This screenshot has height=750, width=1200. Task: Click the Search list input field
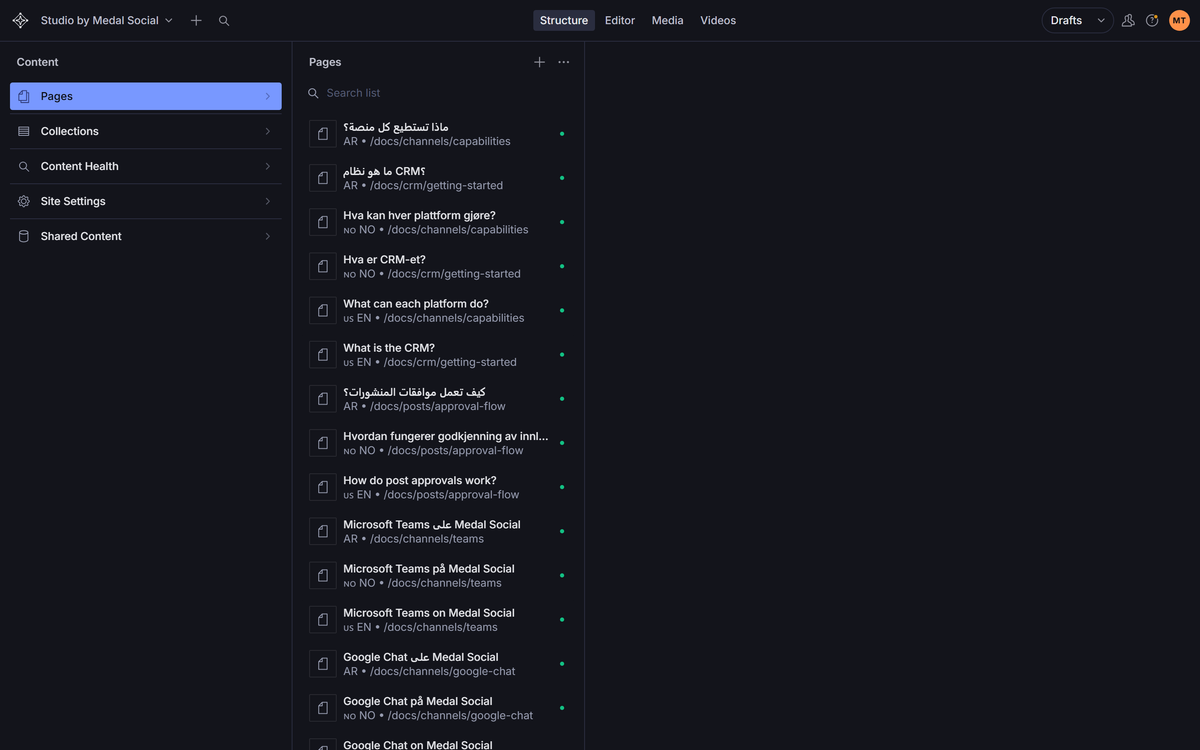(438, 93)
